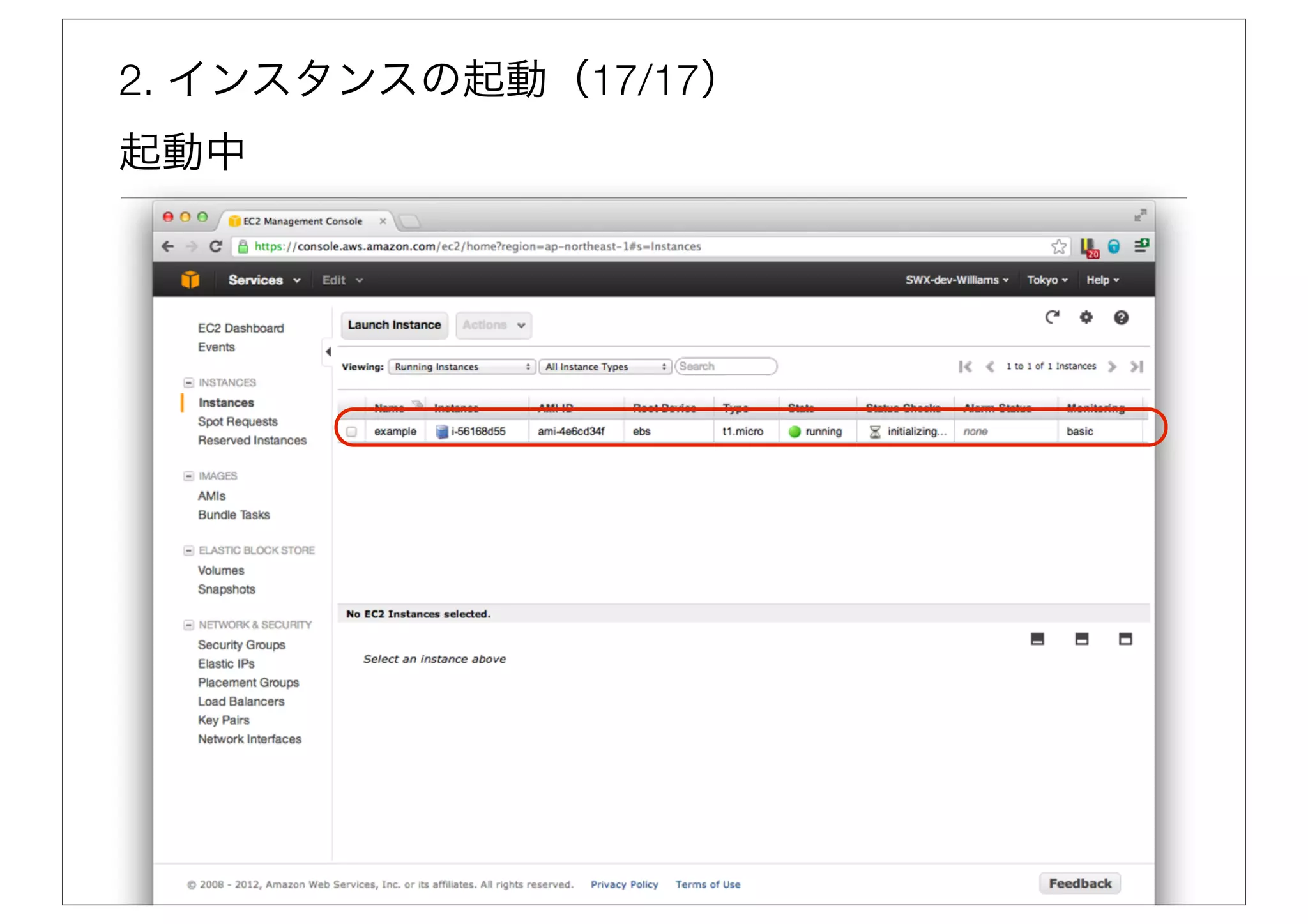Click the AWS orange cube logo
Screen dimensions: 1308x924
190,280
